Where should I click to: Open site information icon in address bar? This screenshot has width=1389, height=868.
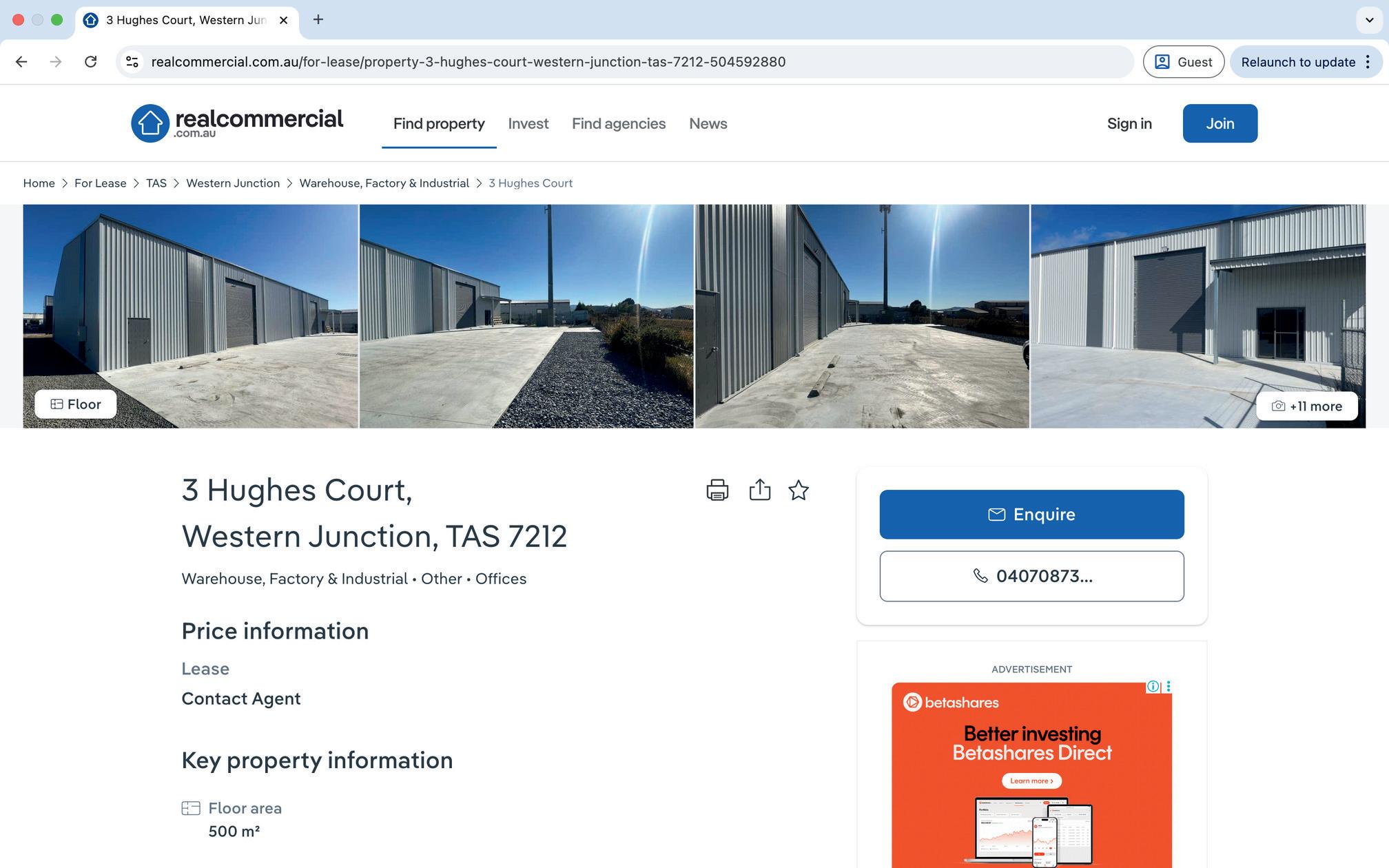[132, 62]
